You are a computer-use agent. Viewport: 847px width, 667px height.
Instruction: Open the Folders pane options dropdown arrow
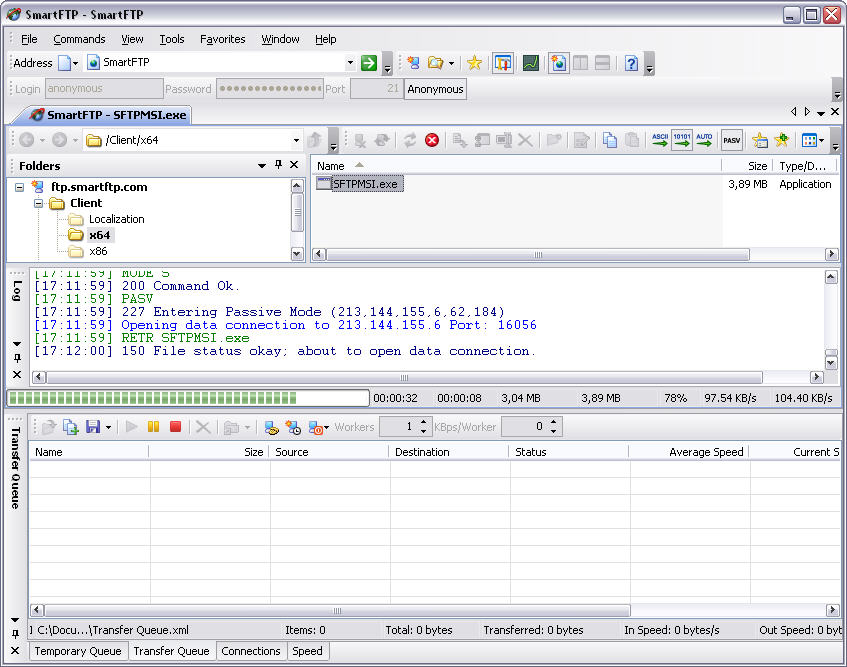262,165
